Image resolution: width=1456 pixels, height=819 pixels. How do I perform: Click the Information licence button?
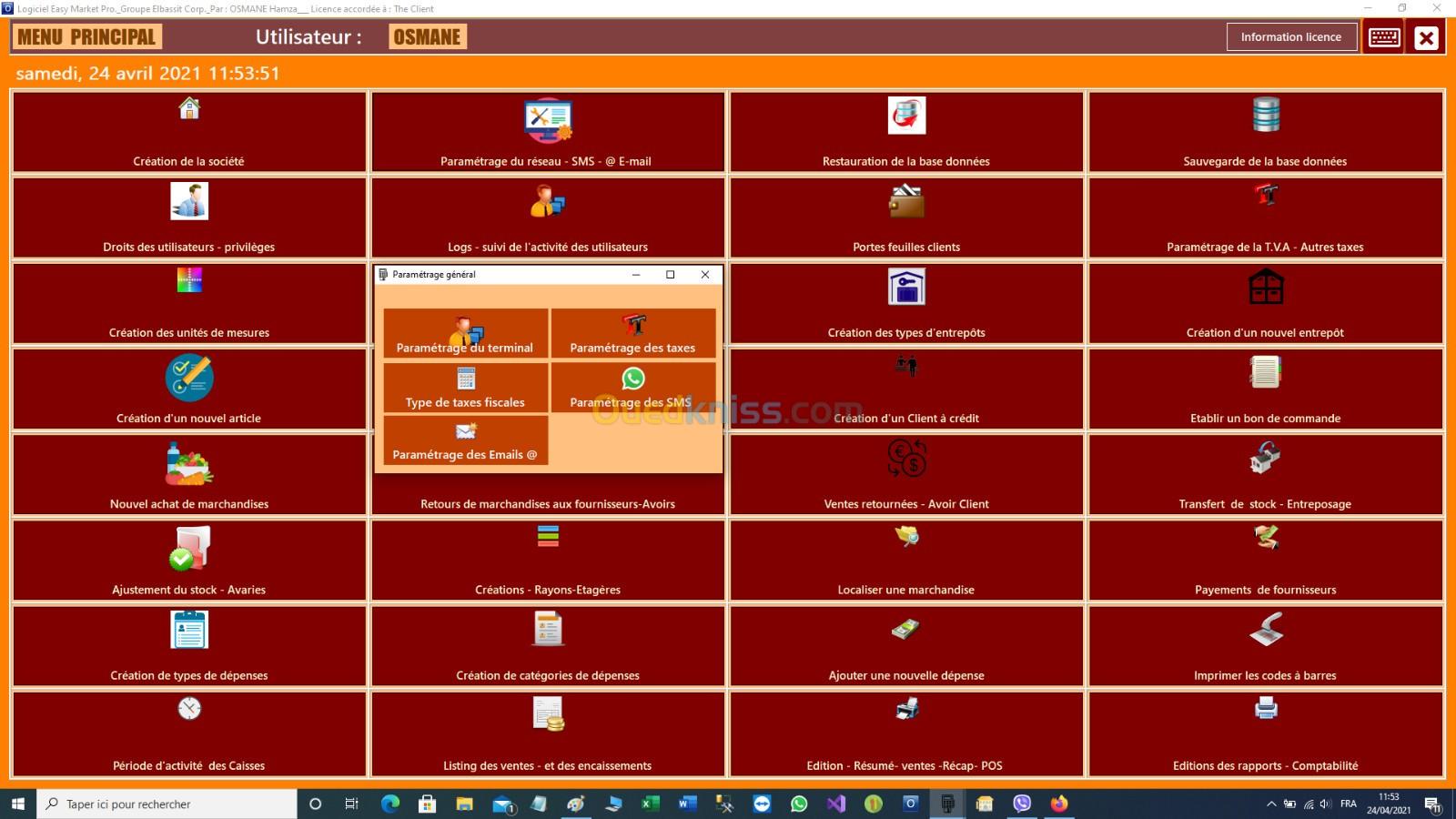(1290, 37)
